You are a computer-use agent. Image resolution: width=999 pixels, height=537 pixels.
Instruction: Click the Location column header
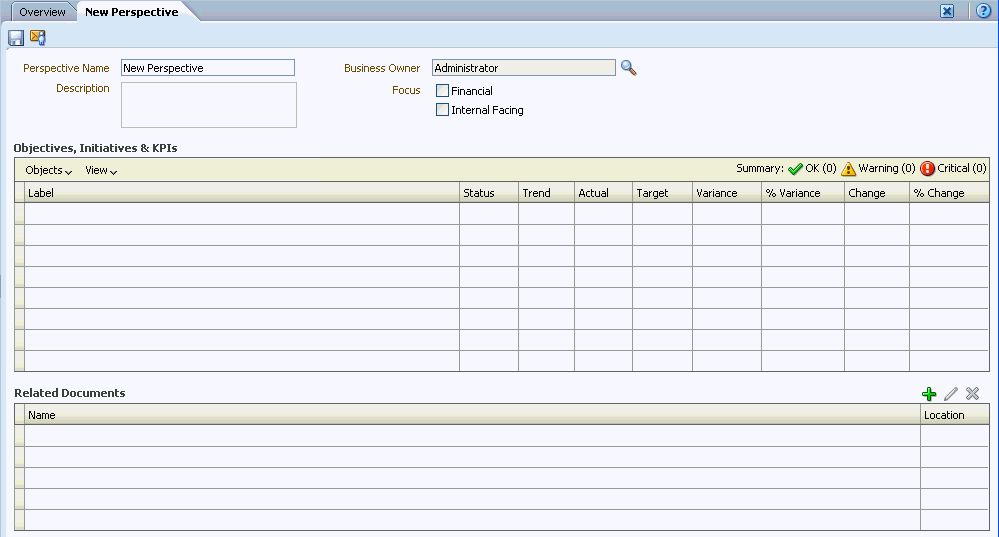click(955, 415)
